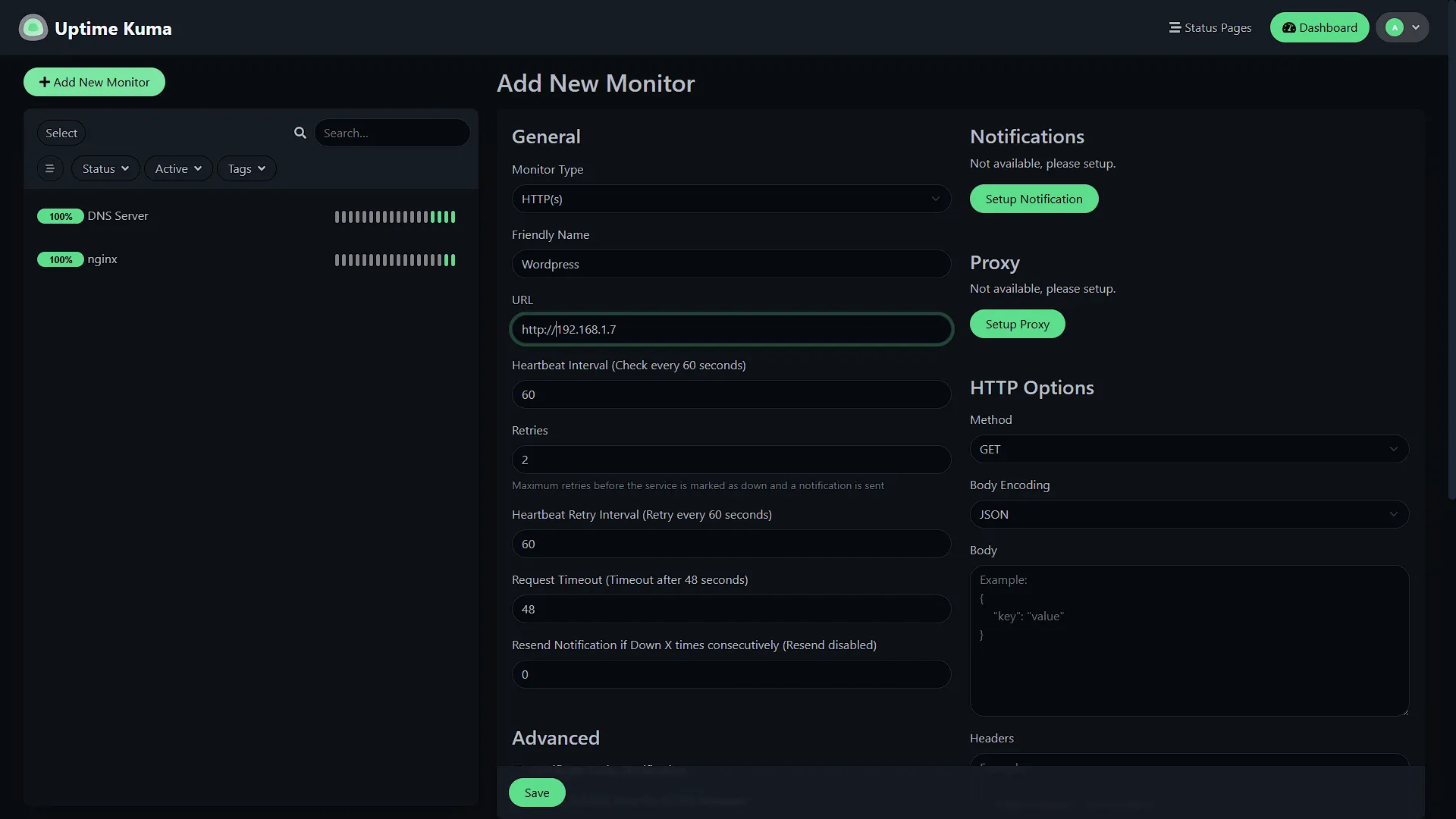Open the Body Encoding dropdown
1456x819 pixels.
pyautogui.click(x=1189, y=514)
